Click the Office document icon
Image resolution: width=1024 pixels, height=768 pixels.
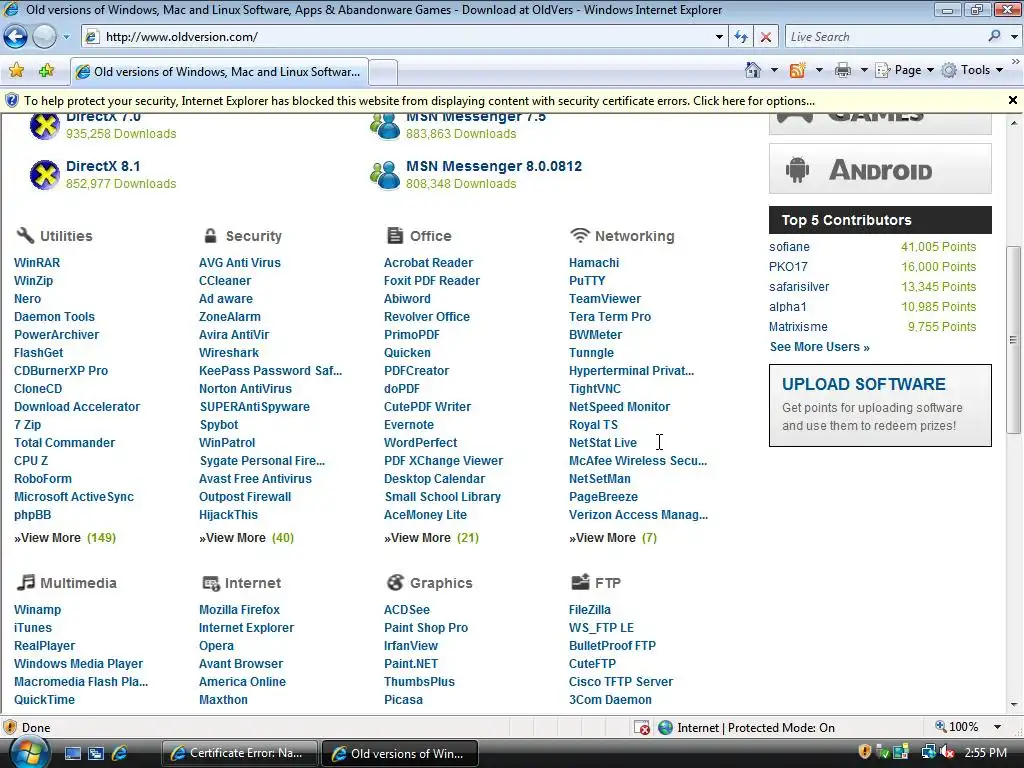coord(394,235)
